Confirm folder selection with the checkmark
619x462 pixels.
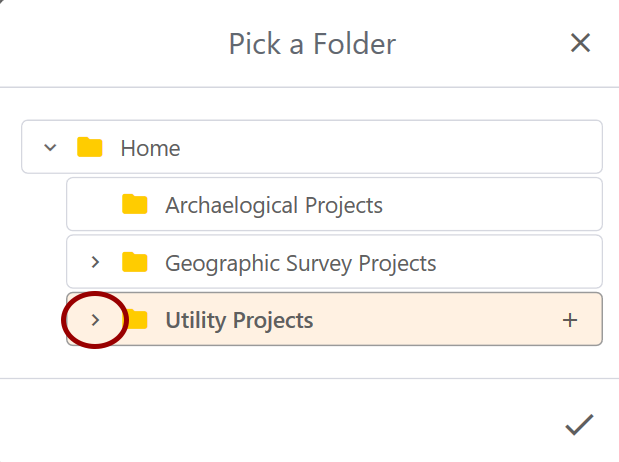(x=579, y=424)
